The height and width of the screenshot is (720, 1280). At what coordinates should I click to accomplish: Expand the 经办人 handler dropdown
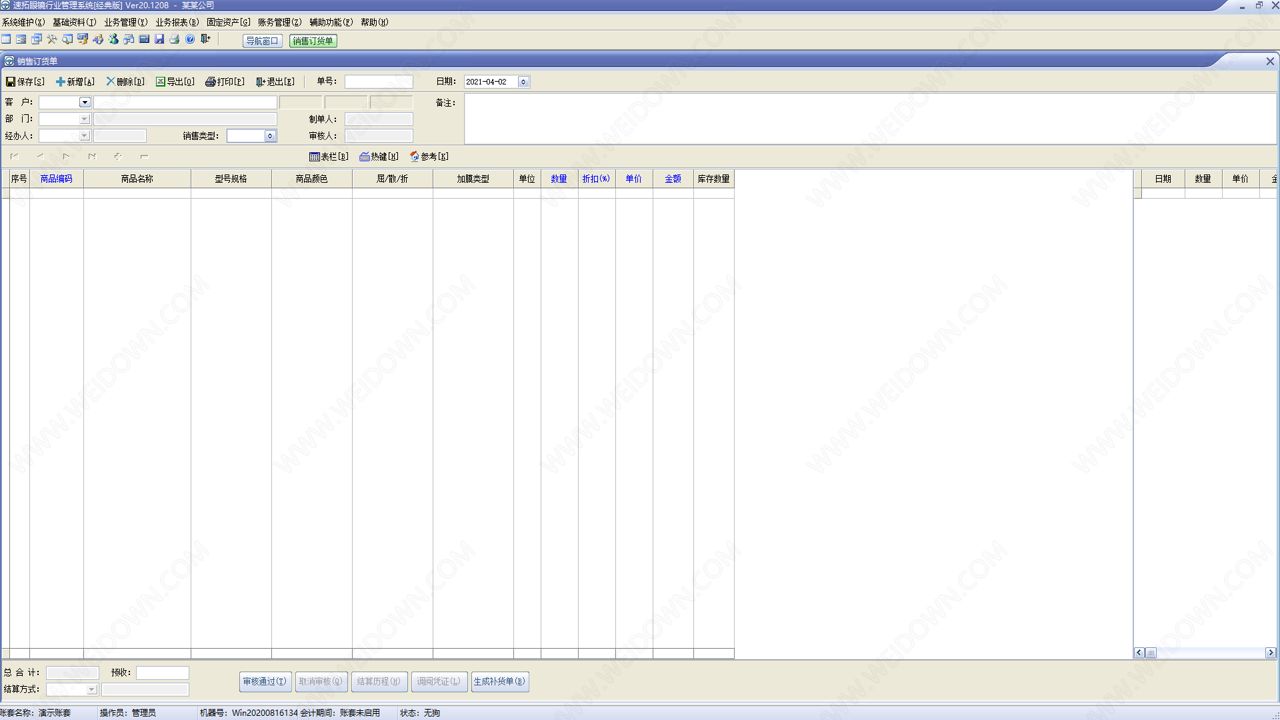point(85,136)
